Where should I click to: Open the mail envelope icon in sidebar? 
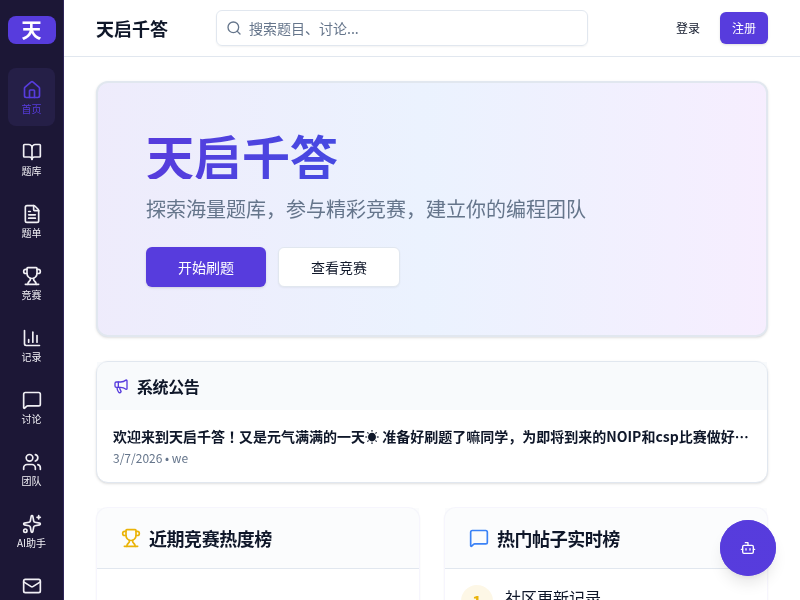click(x=32, y=586)
